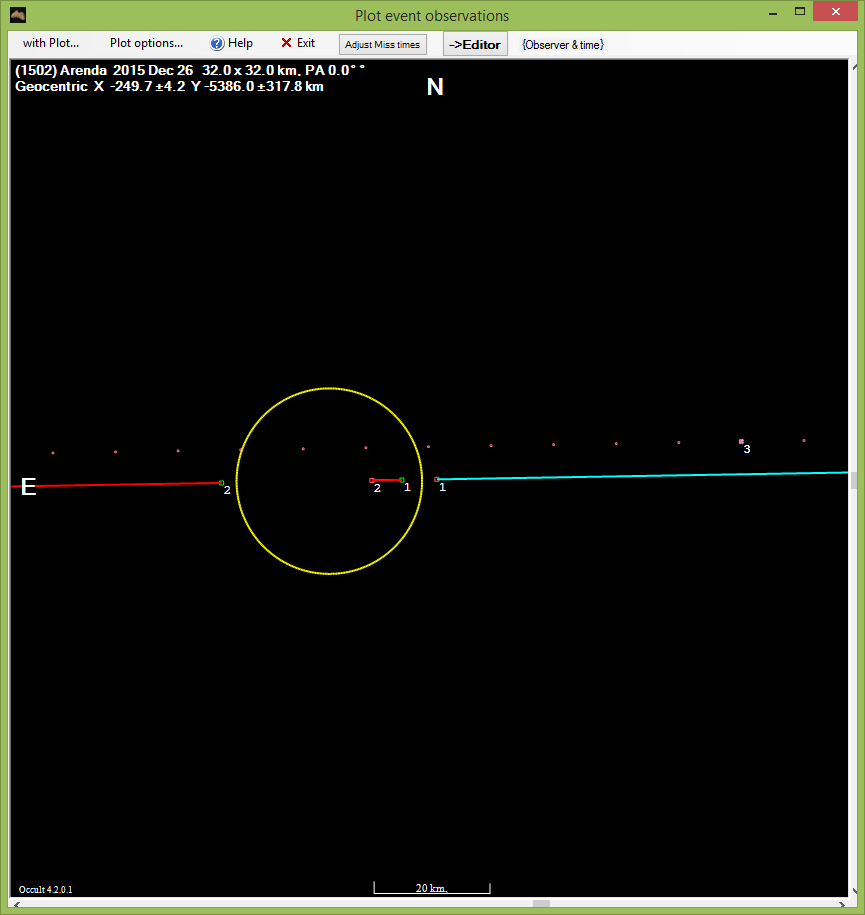Click the Exit menu item
865x915 pixels.
click(x=298, y=43)
